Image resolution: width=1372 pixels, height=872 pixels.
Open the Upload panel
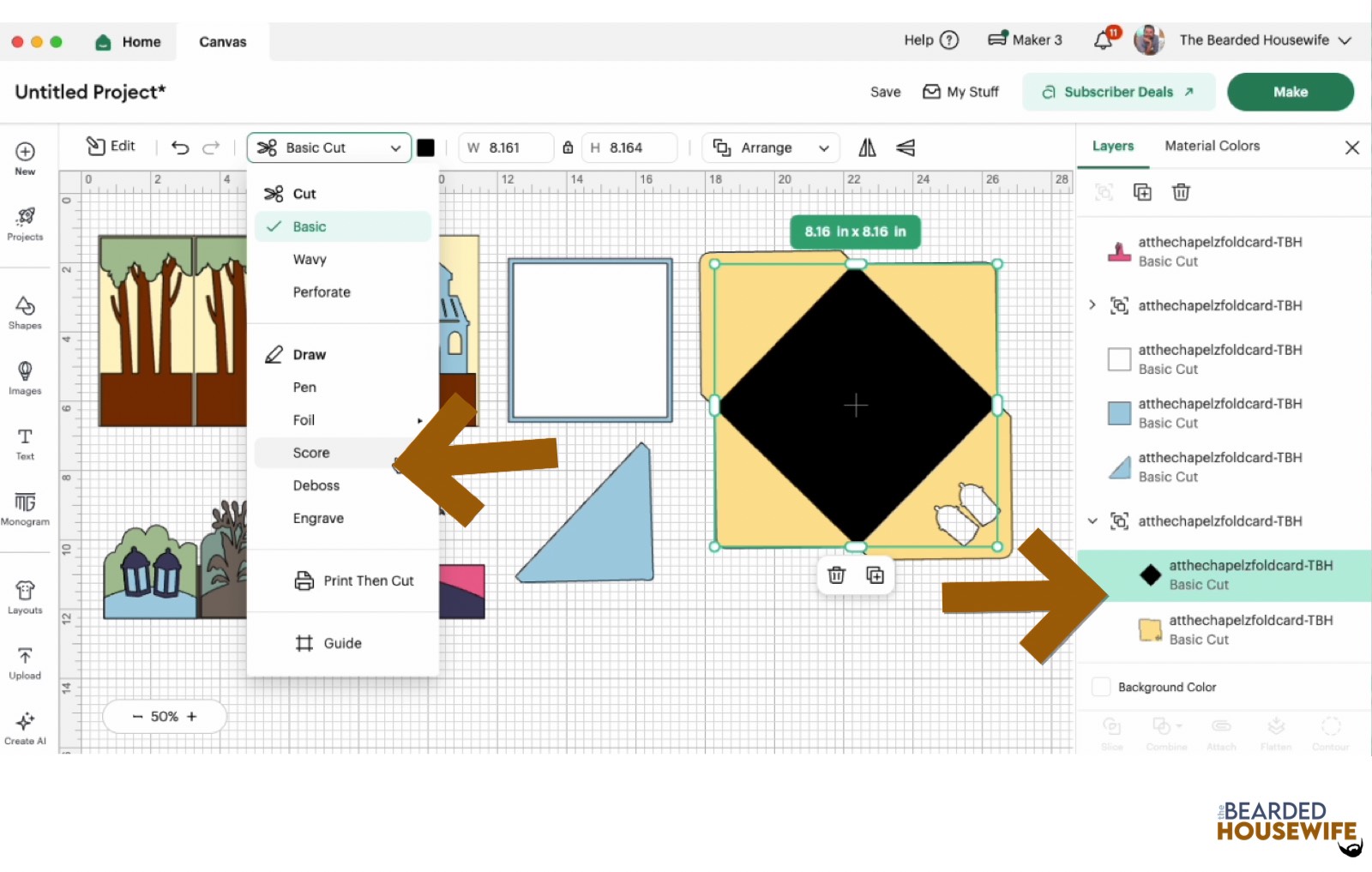coord(25,662)
